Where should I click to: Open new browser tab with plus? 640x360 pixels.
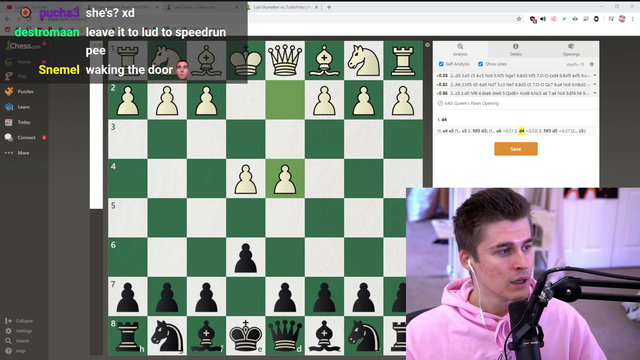pos(329,7)
